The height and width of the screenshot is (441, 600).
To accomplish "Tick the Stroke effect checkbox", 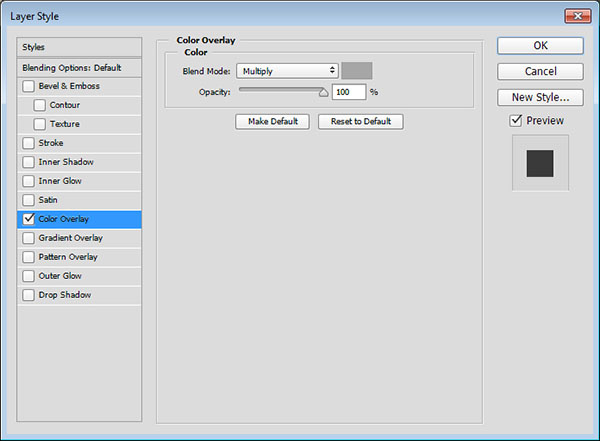I will pos(28,143).
